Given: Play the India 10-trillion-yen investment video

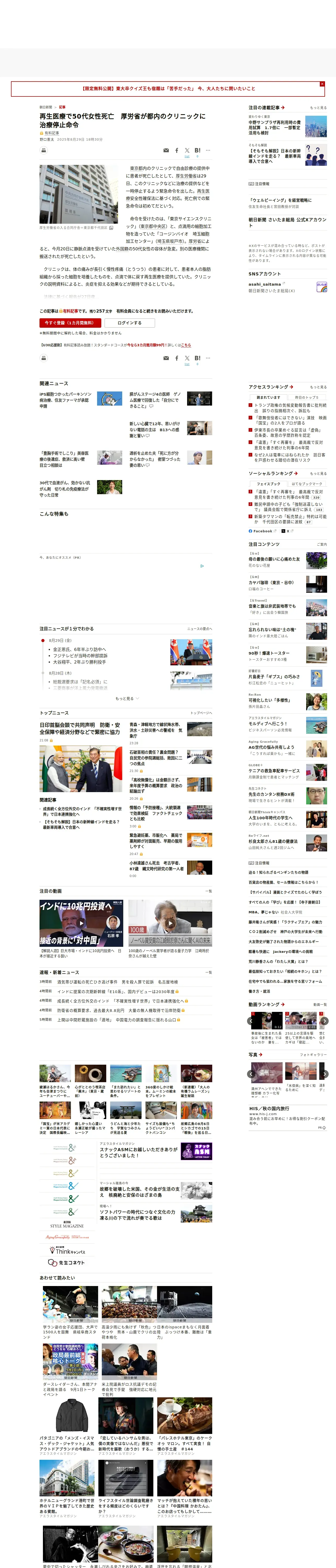Looking at the screenshot, I should [81, 923].
